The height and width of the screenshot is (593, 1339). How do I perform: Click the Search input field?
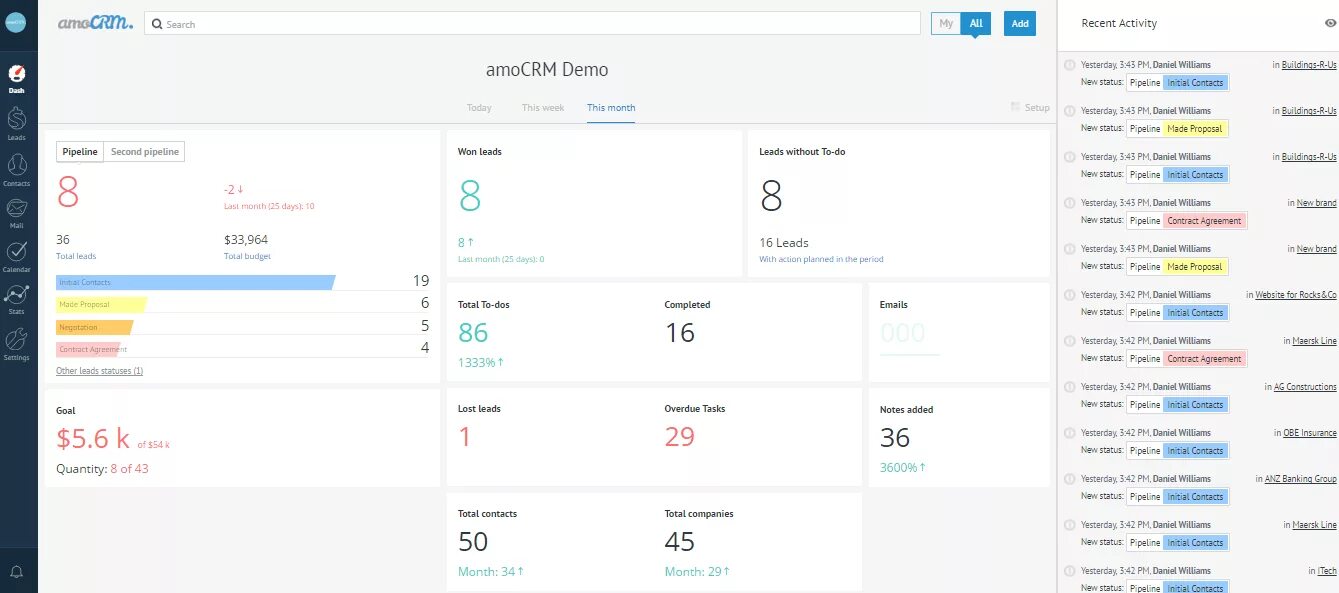(532, 23)
